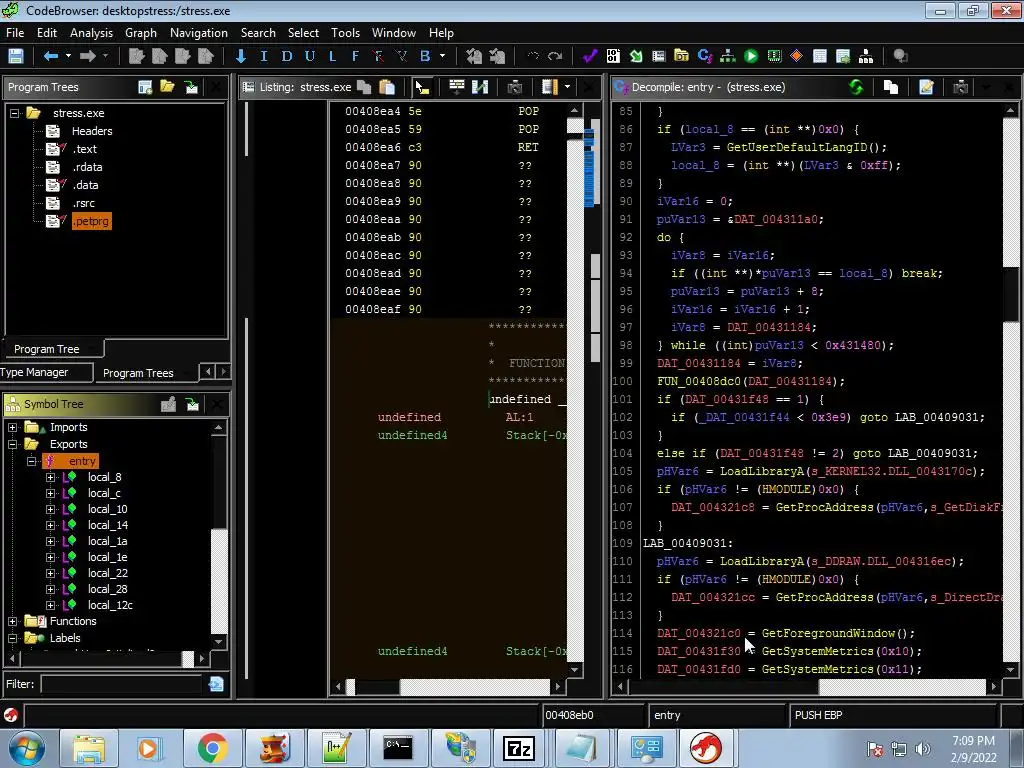Screen dimensions: 1024x768
Task: Open Memory Map chip icon
Action: click(774, 56)
